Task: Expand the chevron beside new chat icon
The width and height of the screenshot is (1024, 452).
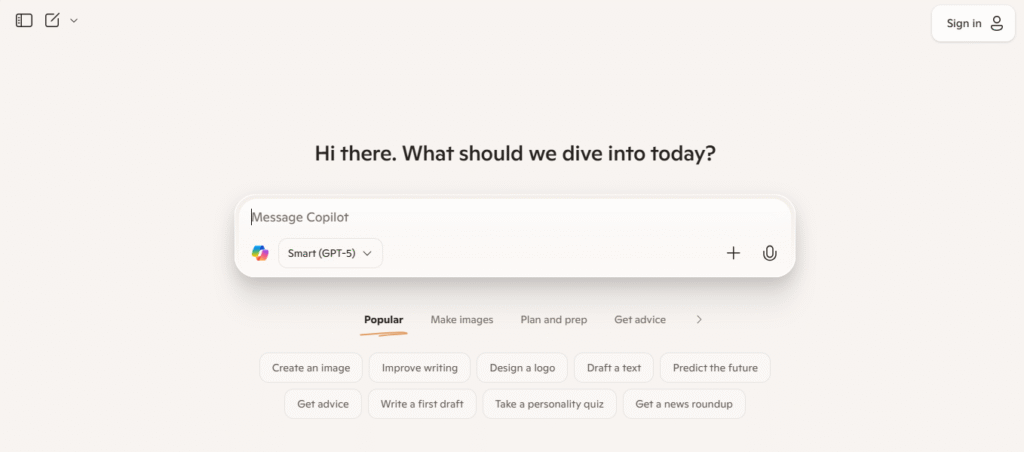Action: [x=74, y=21]
